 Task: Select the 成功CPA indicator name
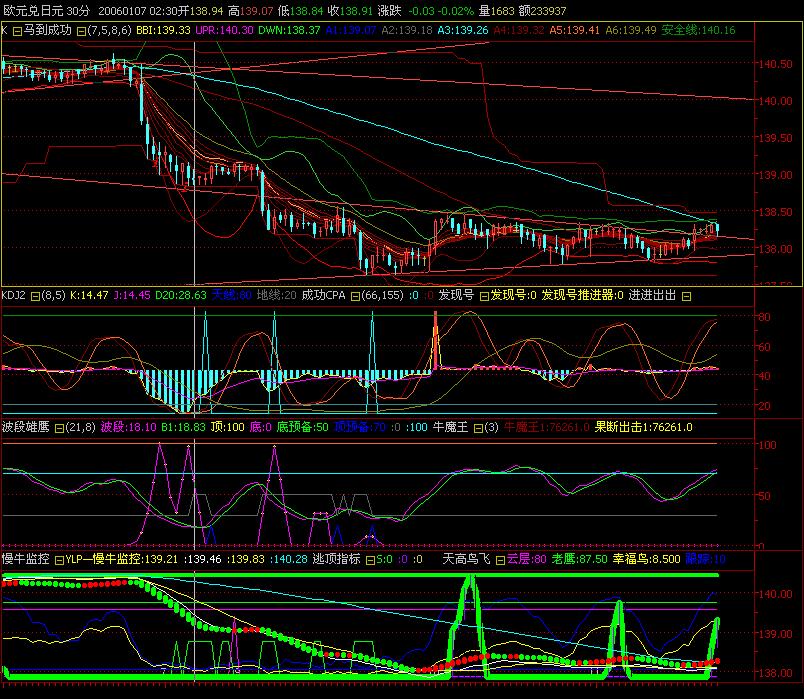tap(324, 295)
